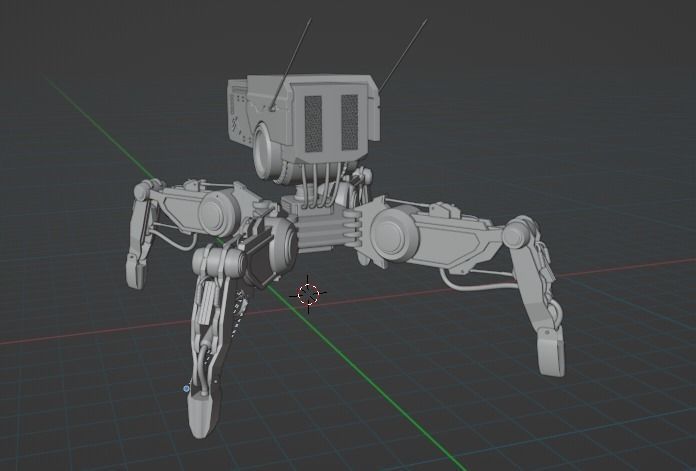696x471 pixels.
Task: Click the 3D cursor crosshair in the viewport
Action: pos(308,294)
